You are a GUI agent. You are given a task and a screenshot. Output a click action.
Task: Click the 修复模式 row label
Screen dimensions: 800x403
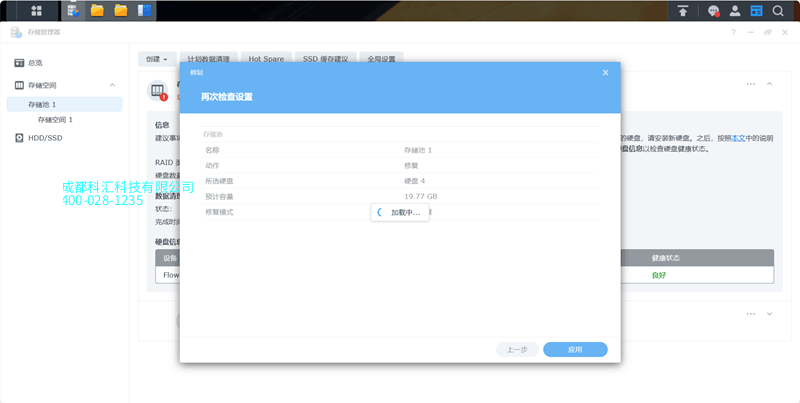(219, 212)
